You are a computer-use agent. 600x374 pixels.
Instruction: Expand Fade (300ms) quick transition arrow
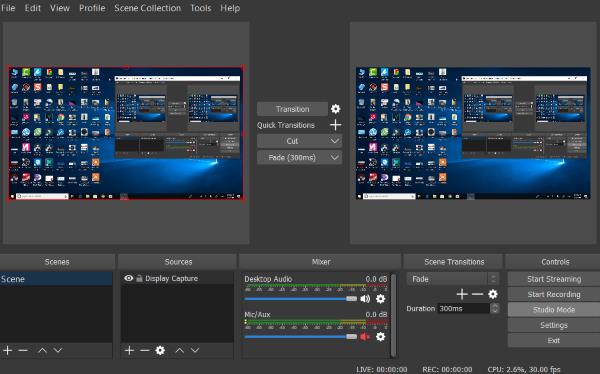pyautogui.click(x=334, y=157)
